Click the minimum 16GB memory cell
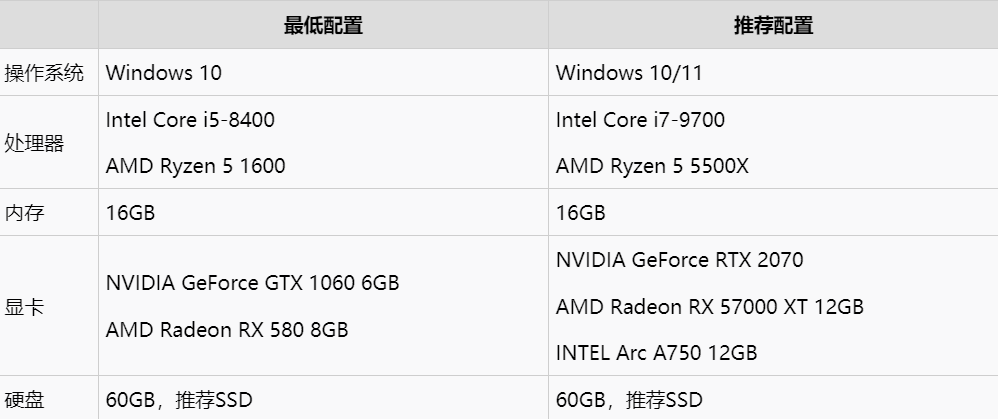Image resolution: width=998 pixels, height=419 pixels. [x=323, y=213]
